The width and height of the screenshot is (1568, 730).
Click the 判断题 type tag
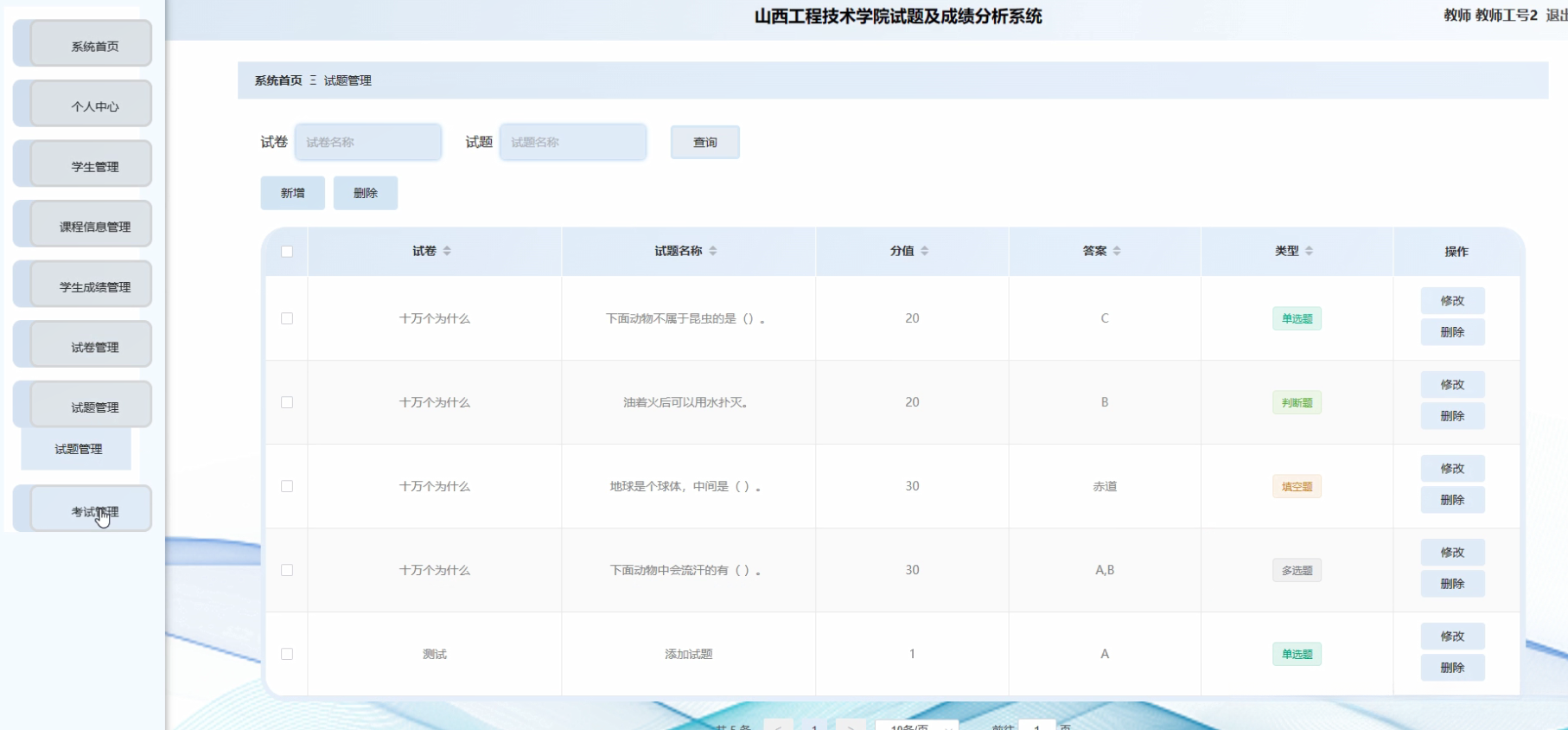click(1297, 402)
